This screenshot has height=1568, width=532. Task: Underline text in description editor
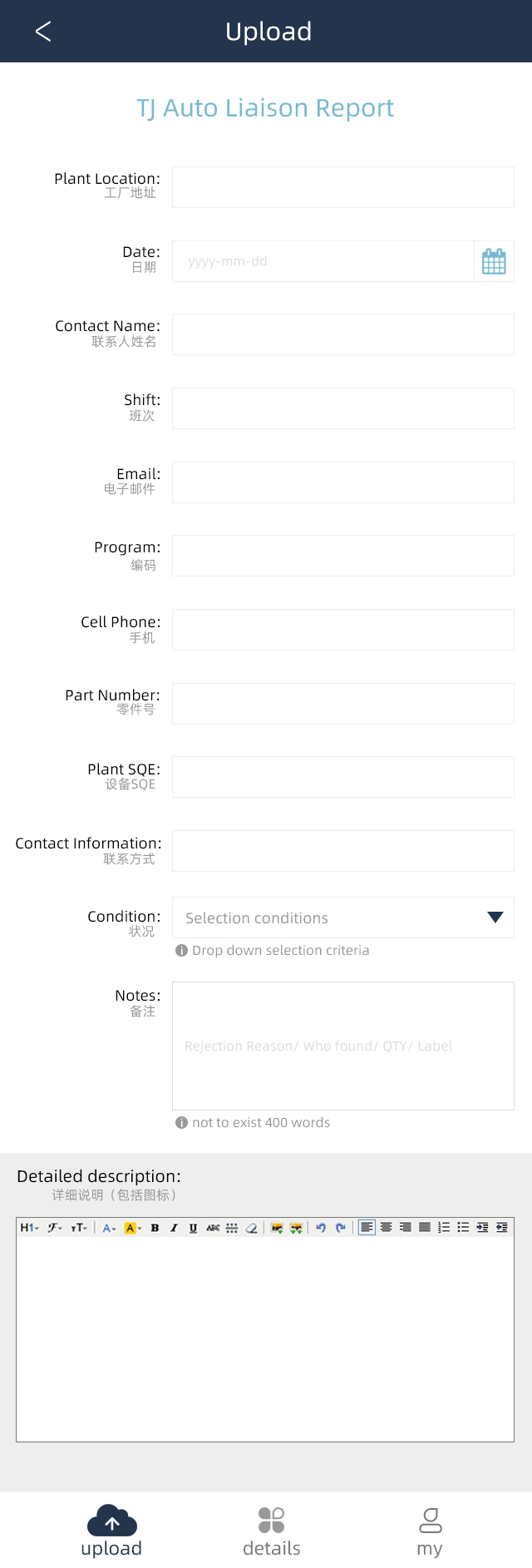193,1228
